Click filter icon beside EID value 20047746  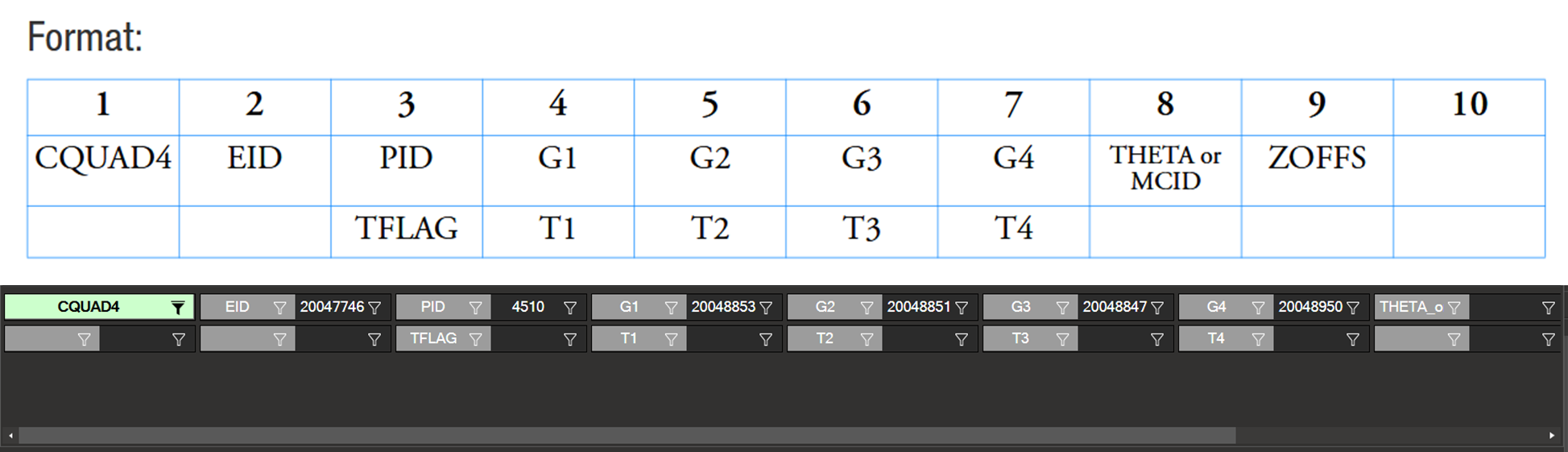[374, 308]
